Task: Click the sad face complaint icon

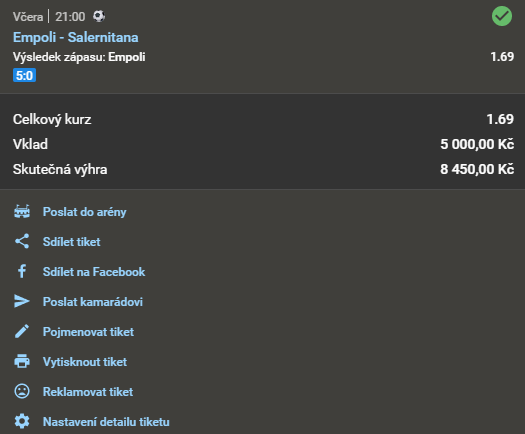Action: [x=22, y=391]
